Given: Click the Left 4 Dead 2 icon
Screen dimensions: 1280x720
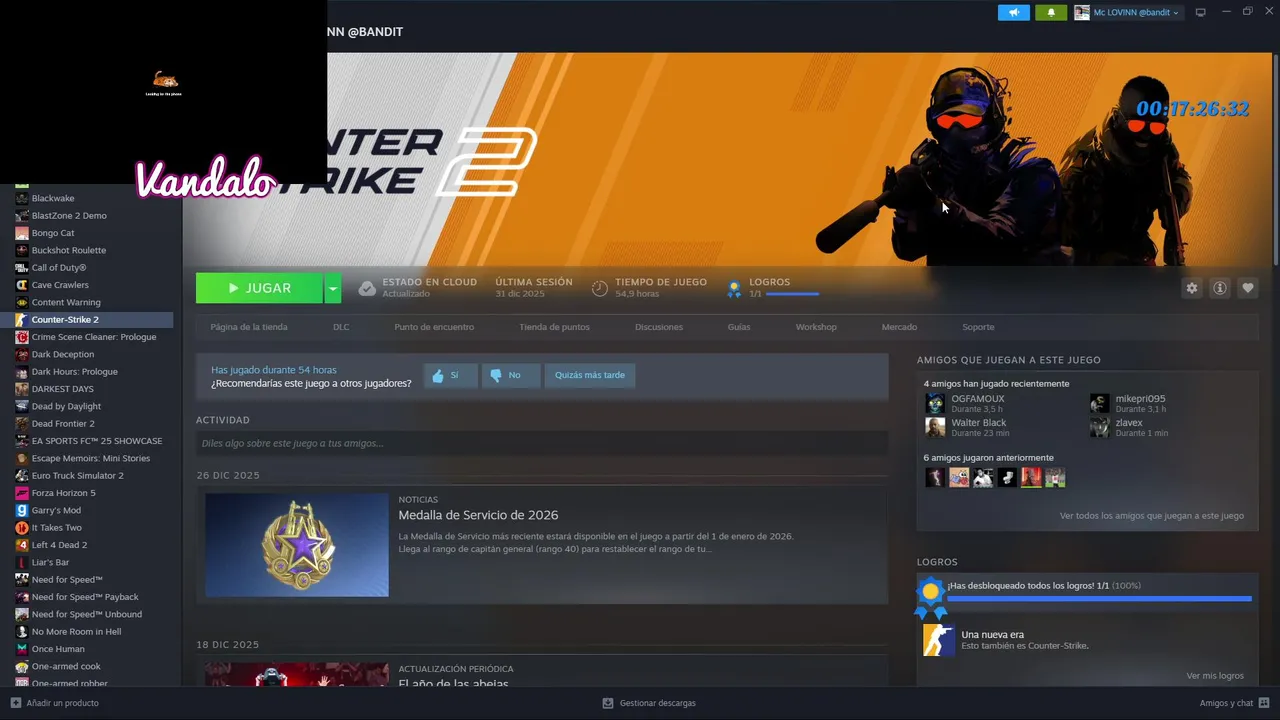Looking at the screenshot, I should point(22,545).
